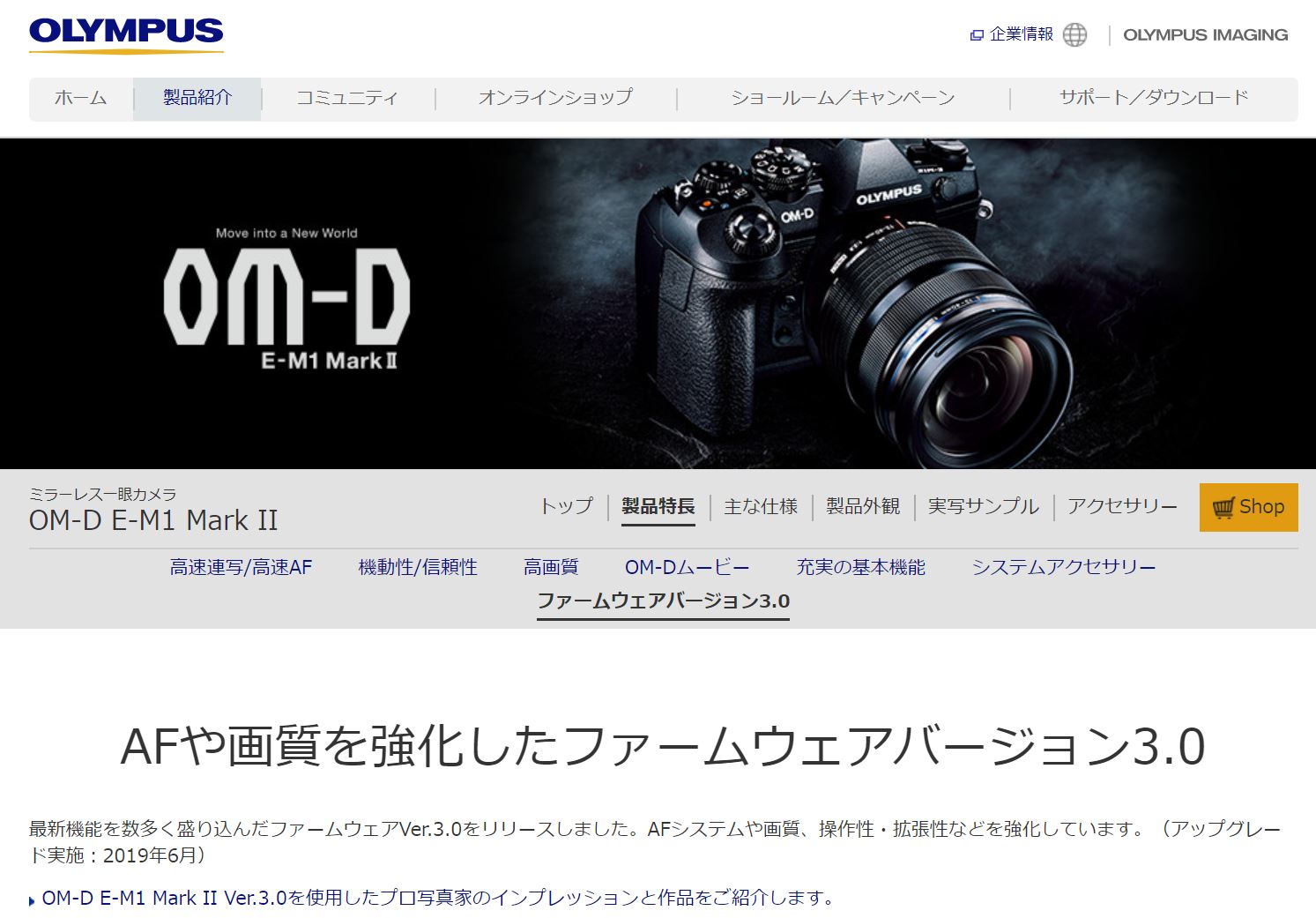Viewport: 1316px width, 918px height.
Task: Switch to the 実写サンプル tab
Action: 984,506
